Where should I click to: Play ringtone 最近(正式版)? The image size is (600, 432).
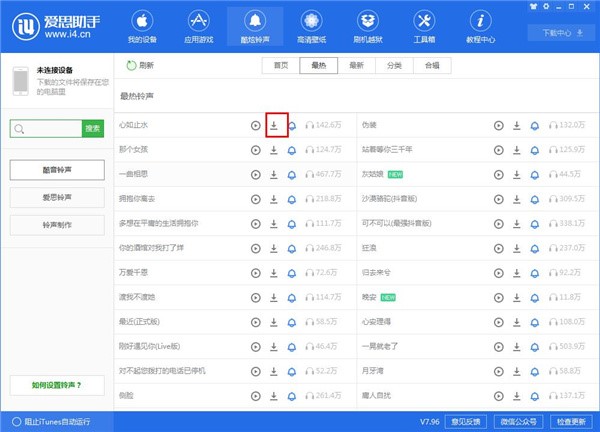tap(256, 322)
